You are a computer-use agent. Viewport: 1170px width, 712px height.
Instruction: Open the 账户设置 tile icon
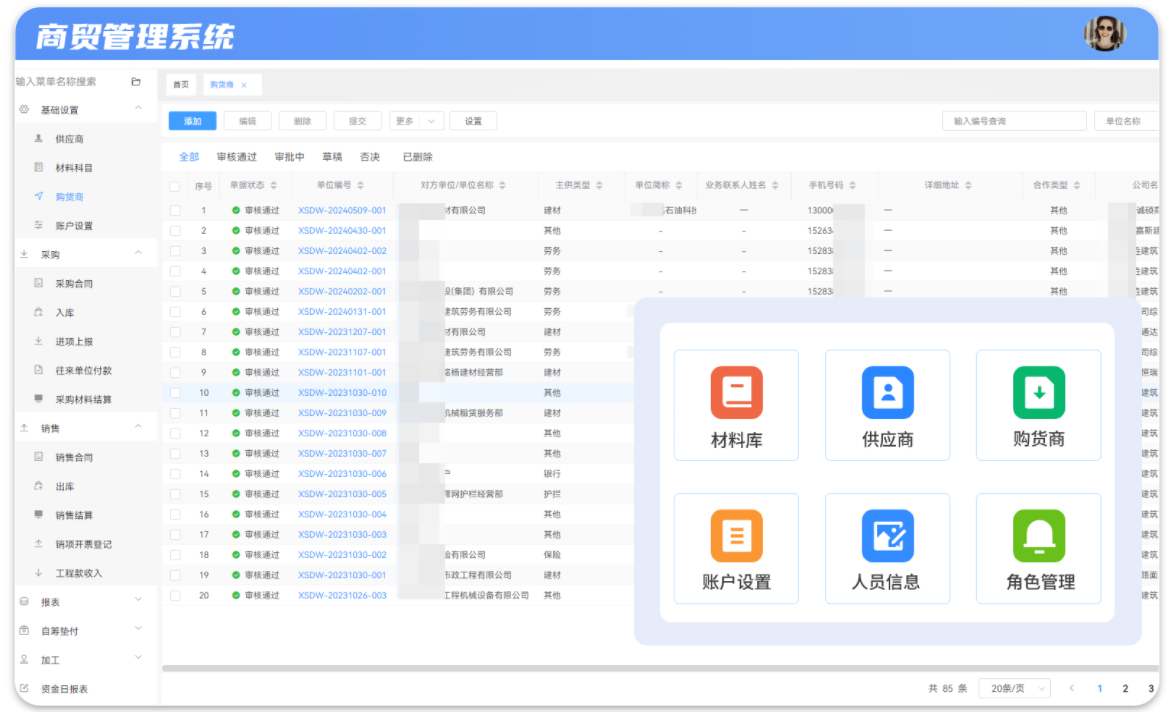tap(736, 536)
